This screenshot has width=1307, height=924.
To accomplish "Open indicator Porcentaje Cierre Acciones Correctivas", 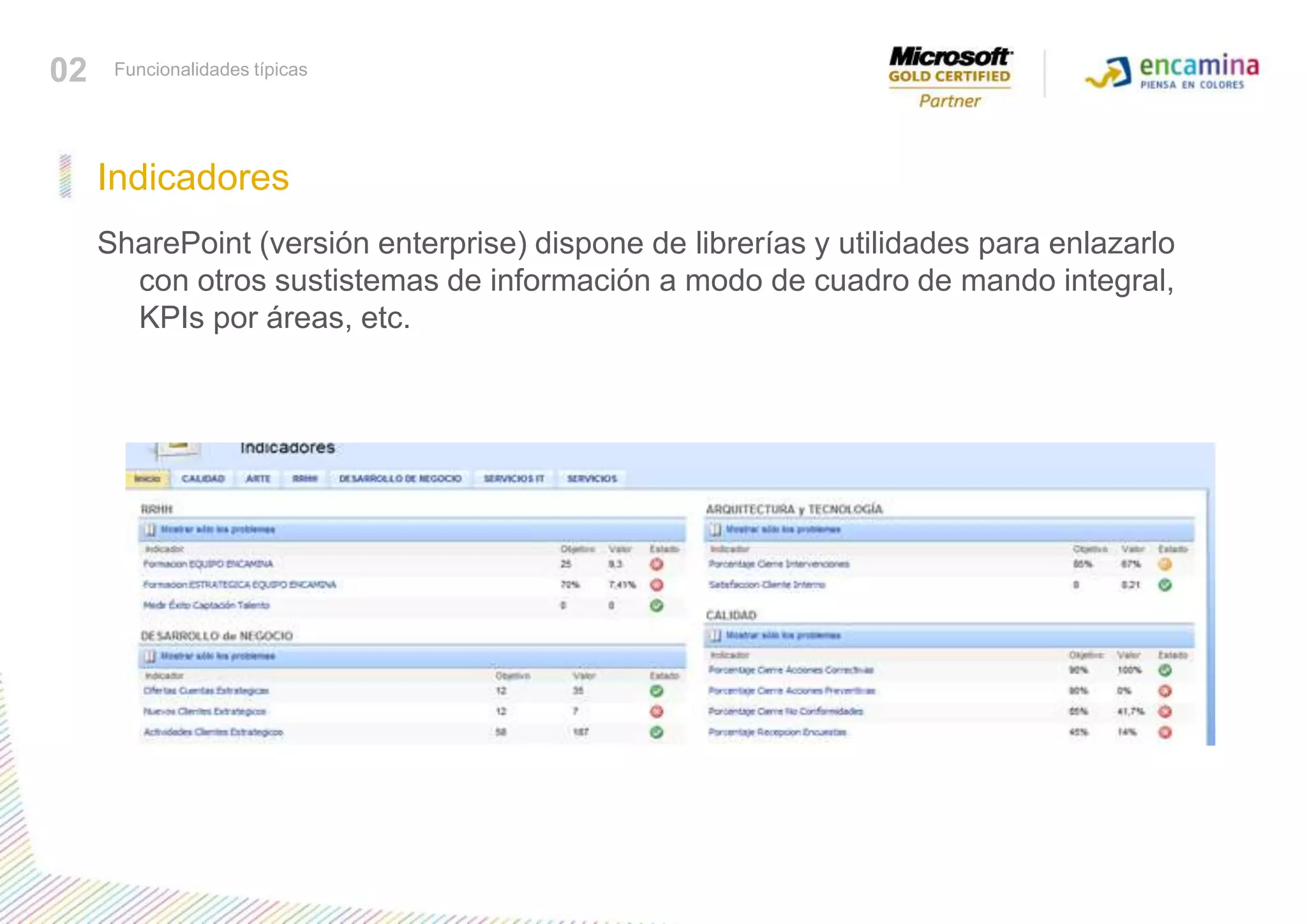I will tap(791, 670).
